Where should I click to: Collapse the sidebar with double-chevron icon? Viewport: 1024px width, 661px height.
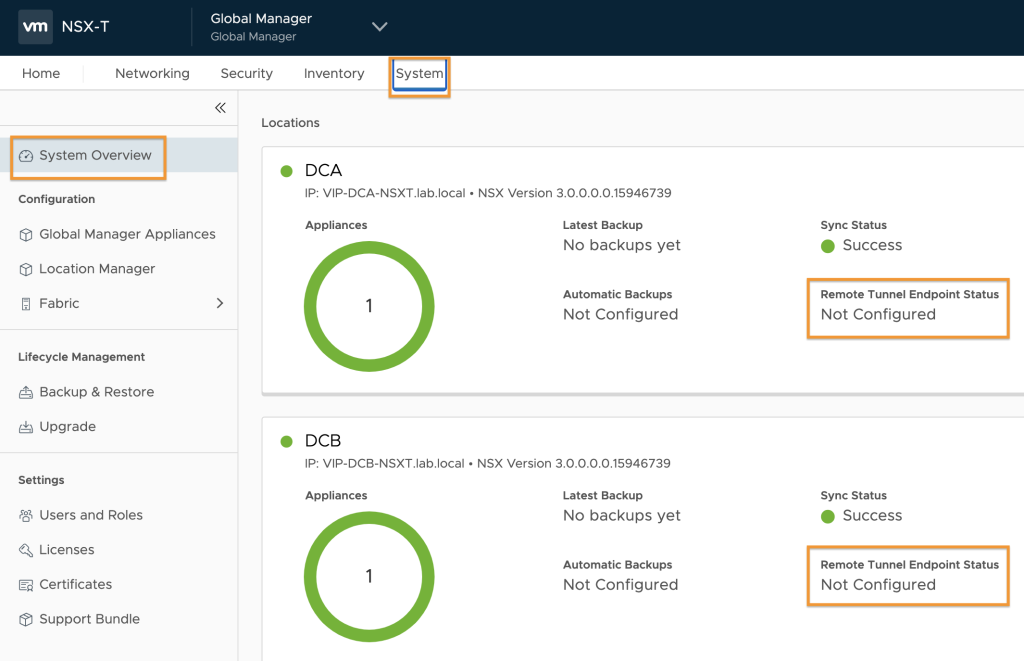[221, 108]
